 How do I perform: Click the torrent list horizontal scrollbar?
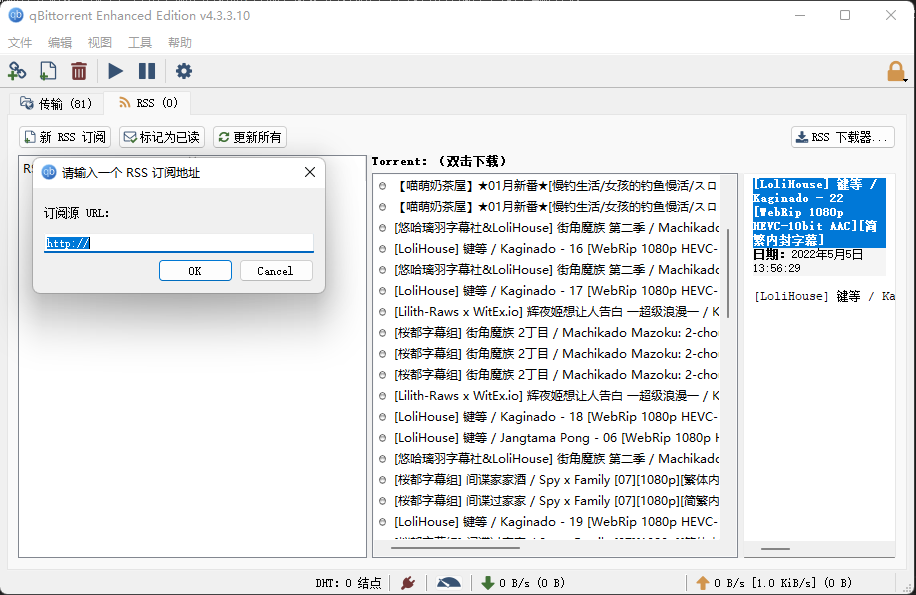pos(455,548)
